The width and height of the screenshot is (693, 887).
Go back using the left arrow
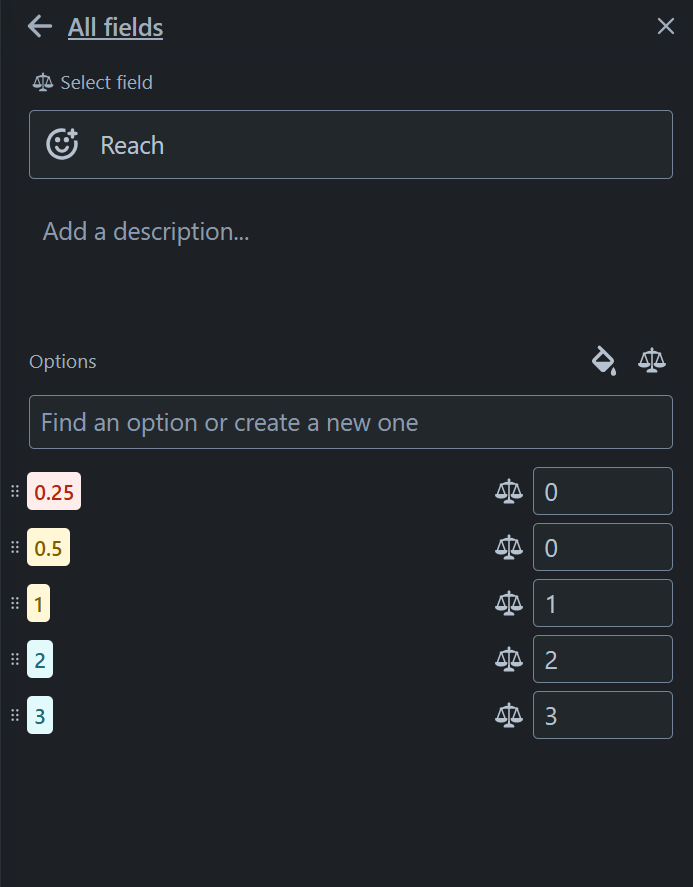pyautogui.click(x=38, y=27)
